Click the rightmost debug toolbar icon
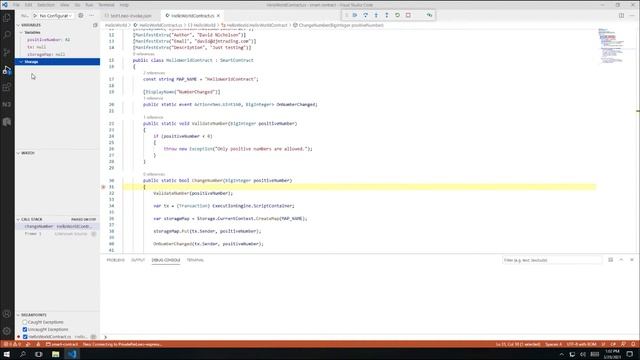Viewport: 640px width, 360px height. pyautogui.click(x=429, y=15)
